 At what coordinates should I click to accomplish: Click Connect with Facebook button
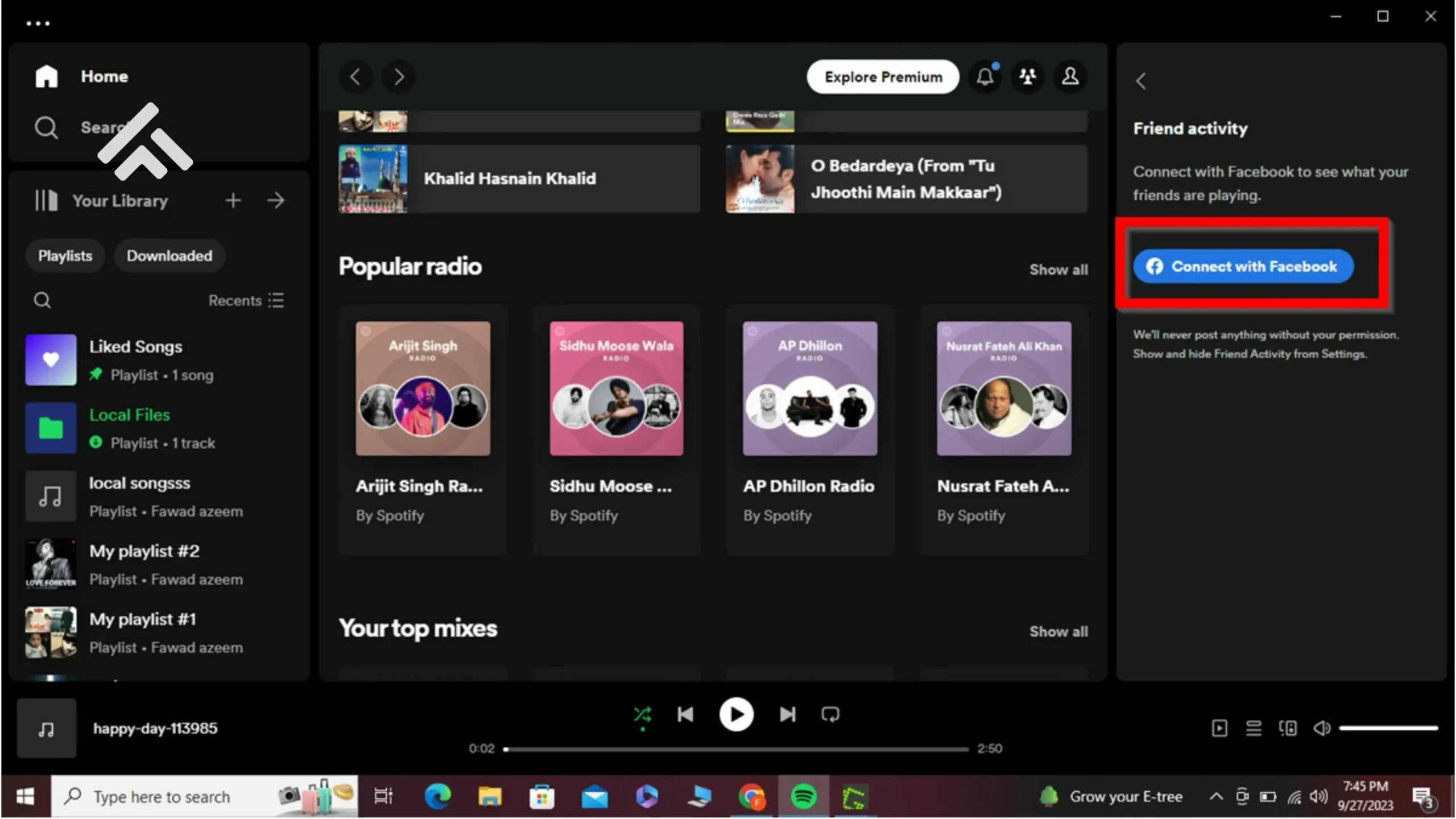tap(1243, 266)
